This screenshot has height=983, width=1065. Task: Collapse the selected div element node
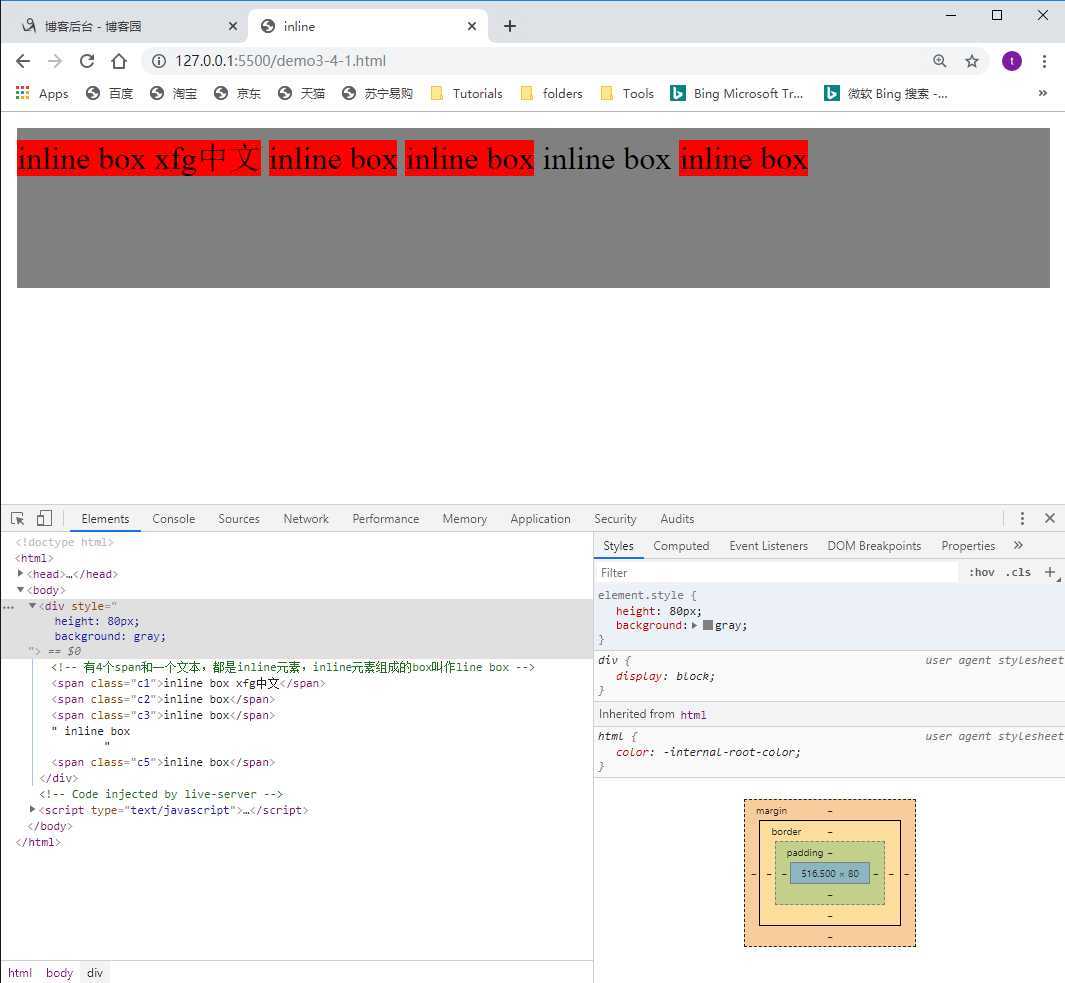tap(32, 605)
